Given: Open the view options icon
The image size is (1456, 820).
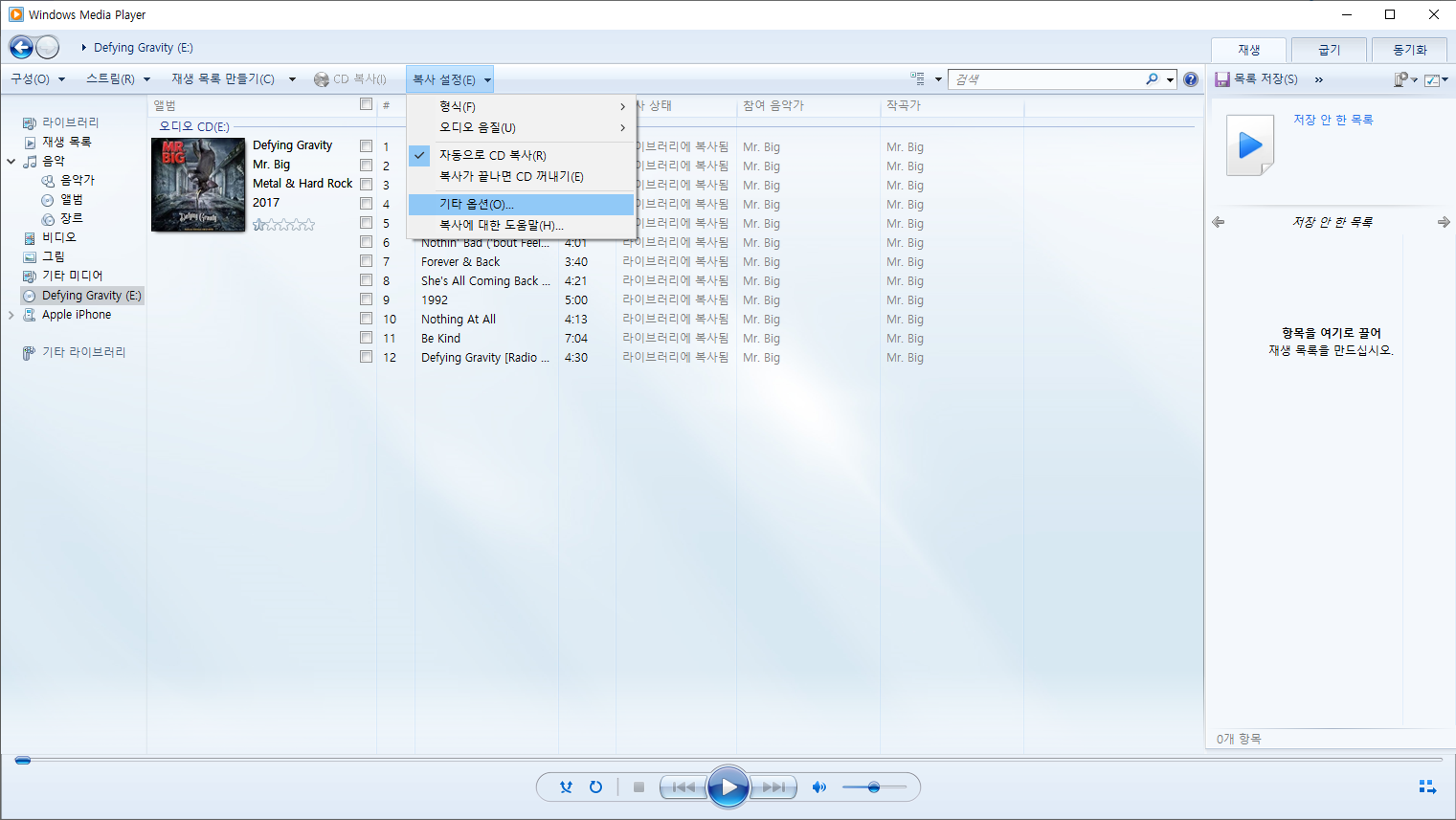Looking at the screenshot, I should (x=918, y=79).
